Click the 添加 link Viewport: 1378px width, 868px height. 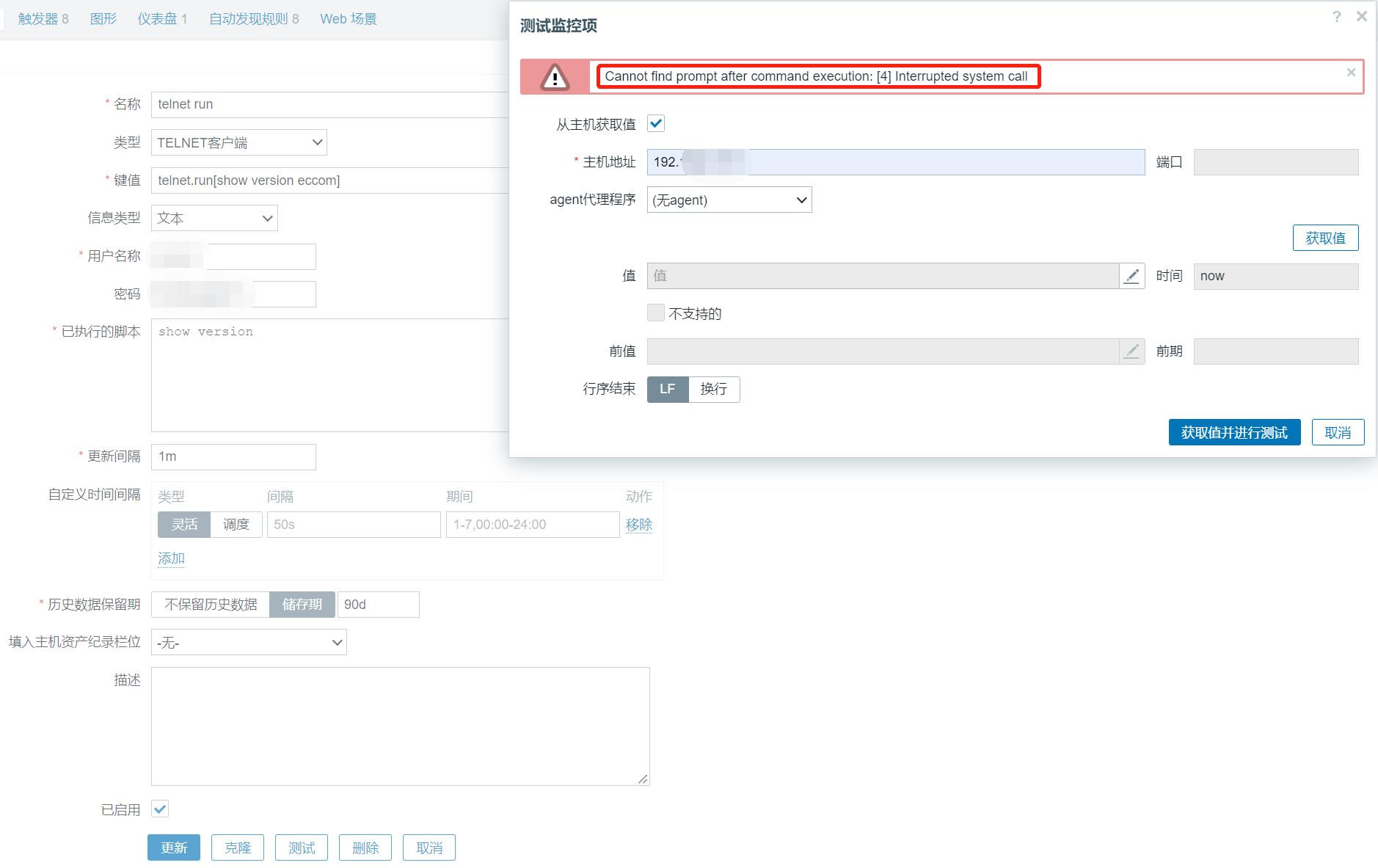[x=171, y=558]
